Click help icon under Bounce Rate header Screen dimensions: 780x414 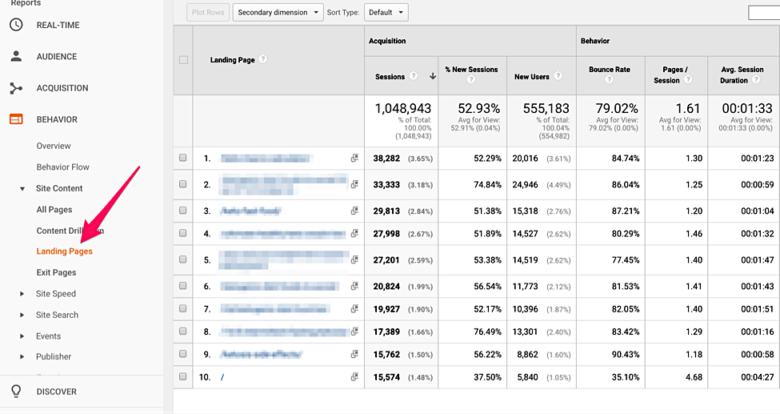(x=609, y=80)
